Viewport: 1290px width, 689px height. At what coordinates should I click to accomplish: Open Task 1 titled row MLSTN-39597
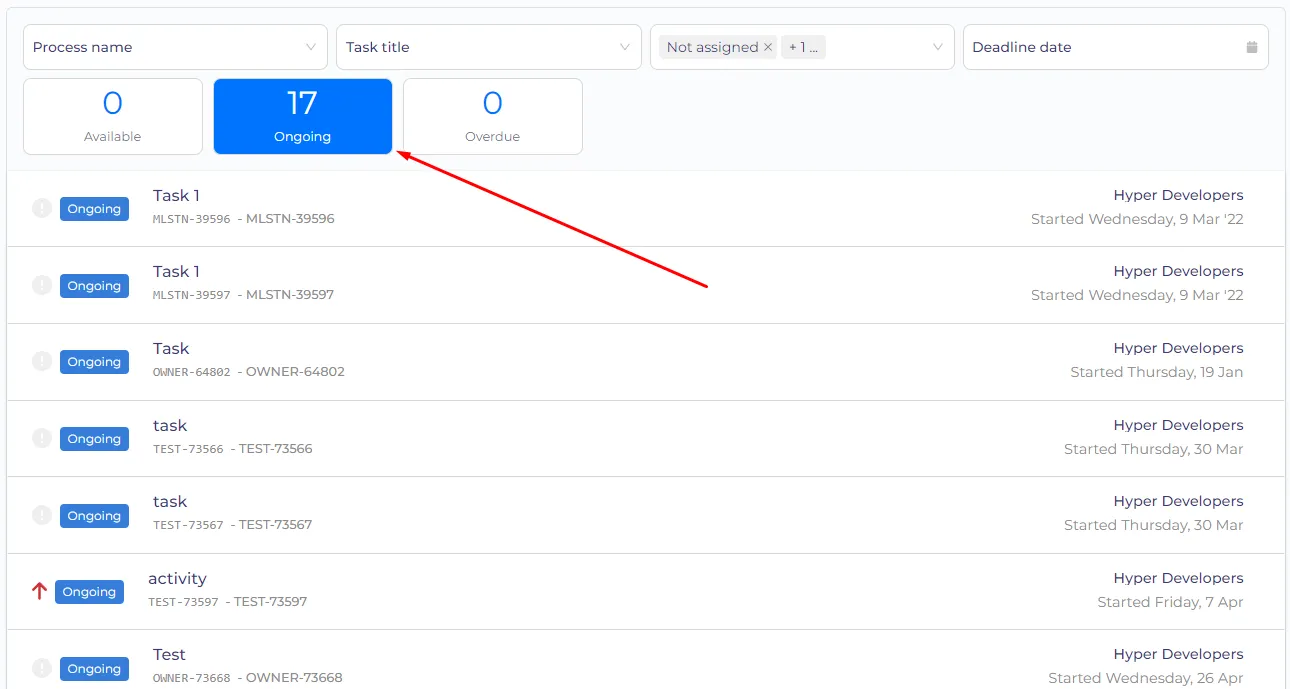(176, 271)
